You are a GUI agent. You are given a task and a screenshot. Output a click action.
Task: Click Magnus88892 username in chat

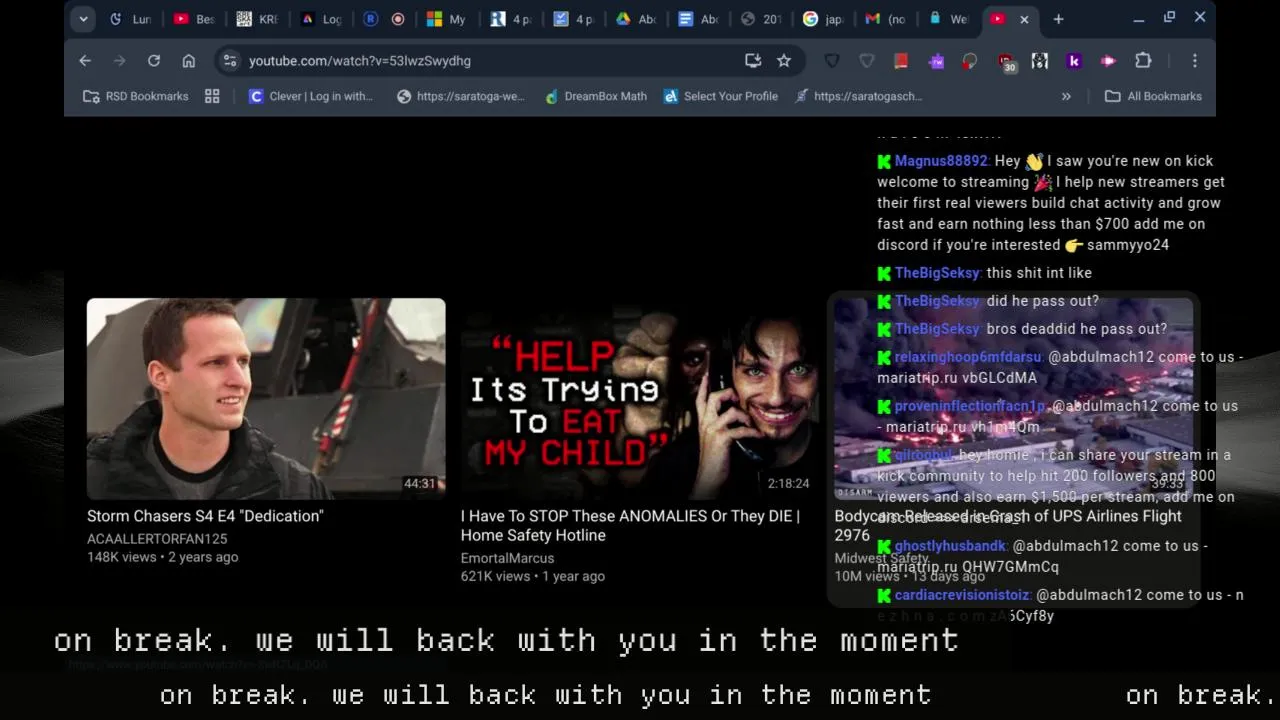pyautogui.click(x=940, y=161)
